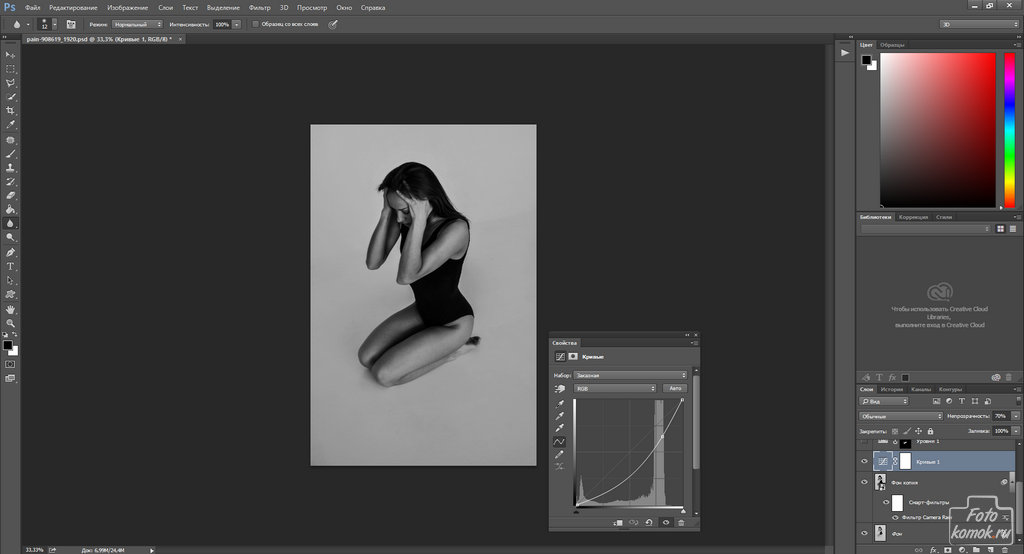Hide the Фильтр Camera Raw effect
The height and width of the screenshot is (554, 1024).
point(895,517)
